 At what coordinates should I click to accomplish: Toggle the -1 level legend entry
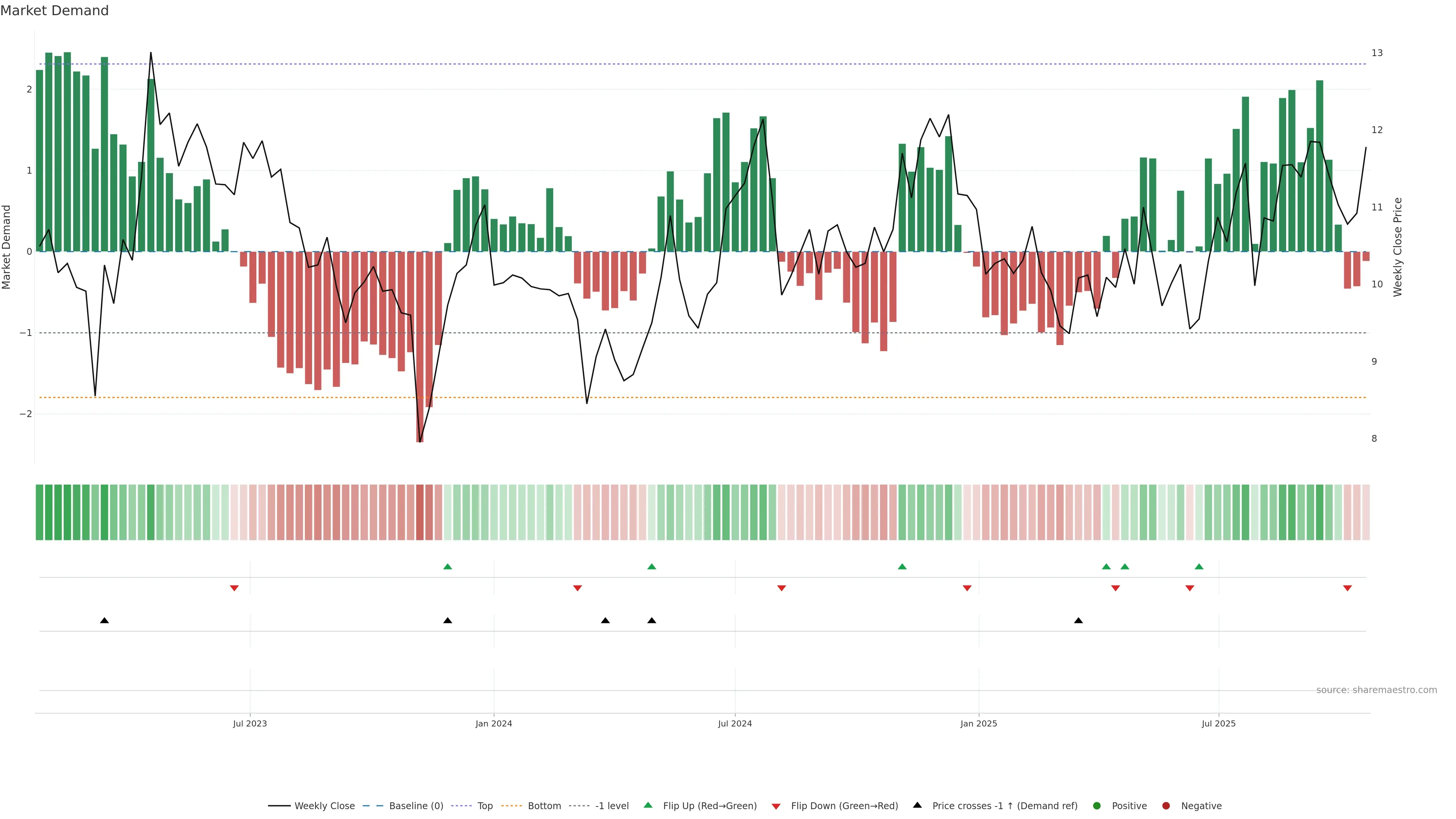(x=612, y=805)
